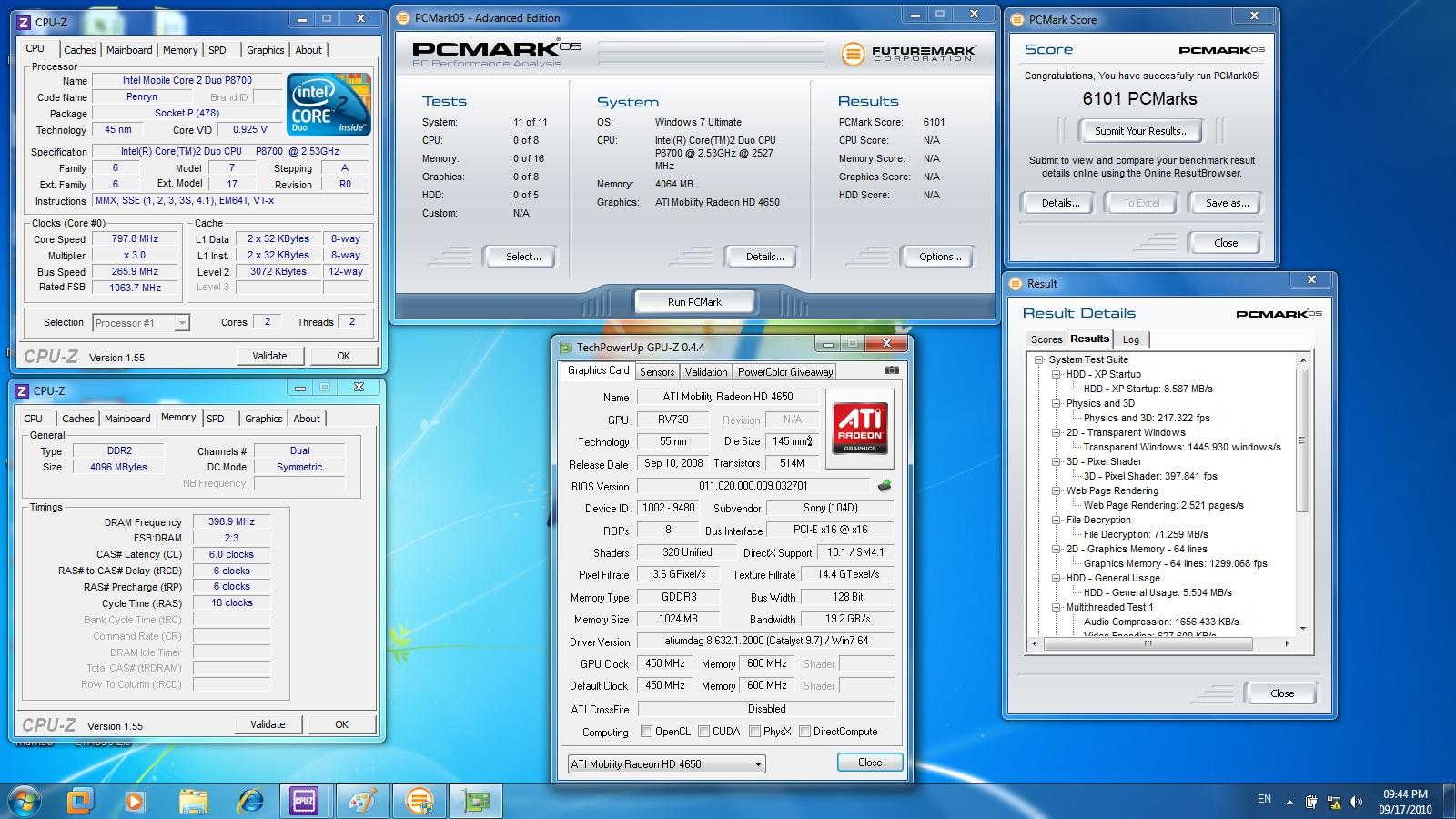Collapse the Multithreaded Test 1 node
This screenshot has width=1456, height=819.
[1056, 607]
